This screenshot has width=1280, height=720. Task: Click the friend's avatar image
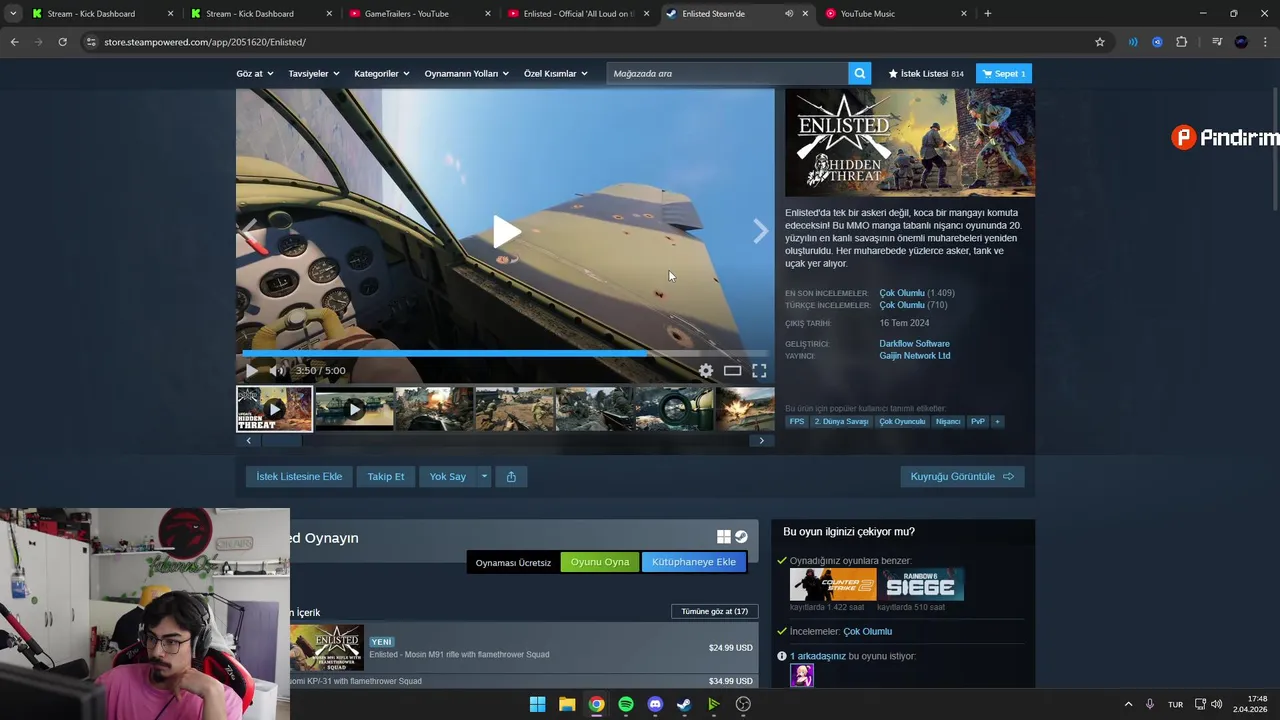pyautogui.click(x=802, y=676)
